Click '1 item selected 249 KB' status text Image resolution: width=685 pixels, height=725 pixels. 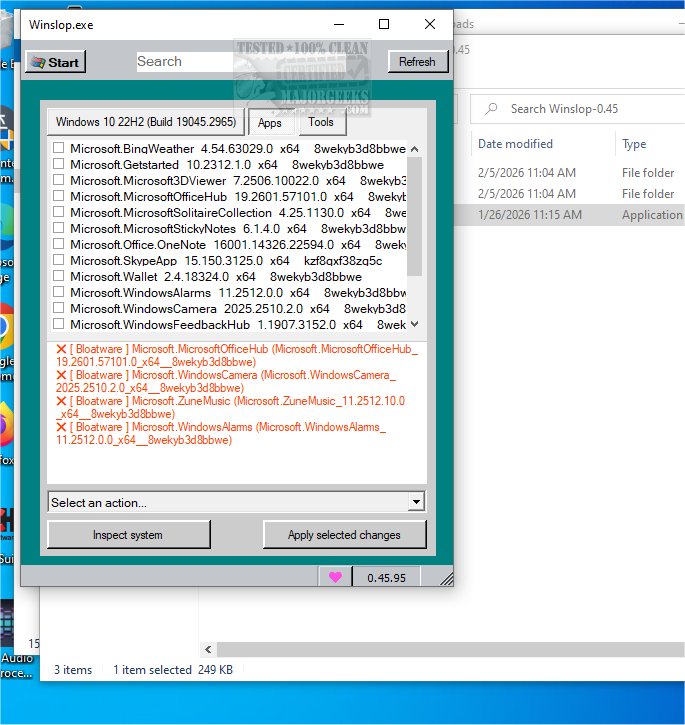click(173, 670)
